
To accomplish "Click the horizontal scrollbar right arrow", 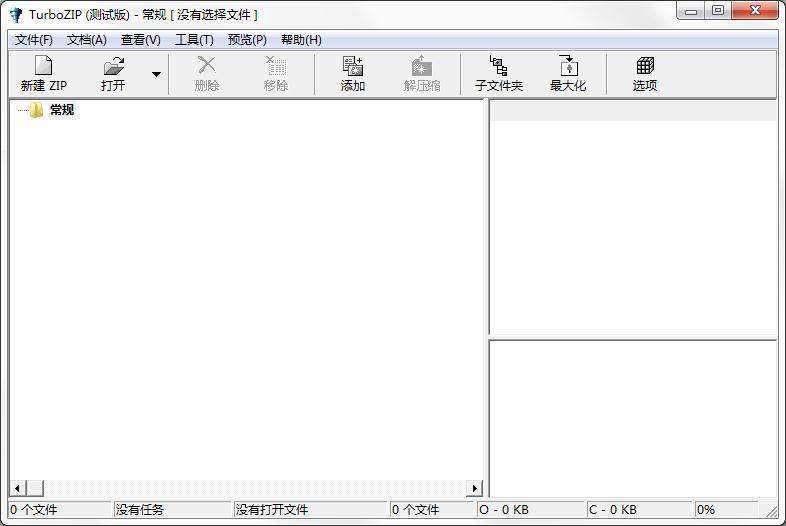I will click(475, 488).
